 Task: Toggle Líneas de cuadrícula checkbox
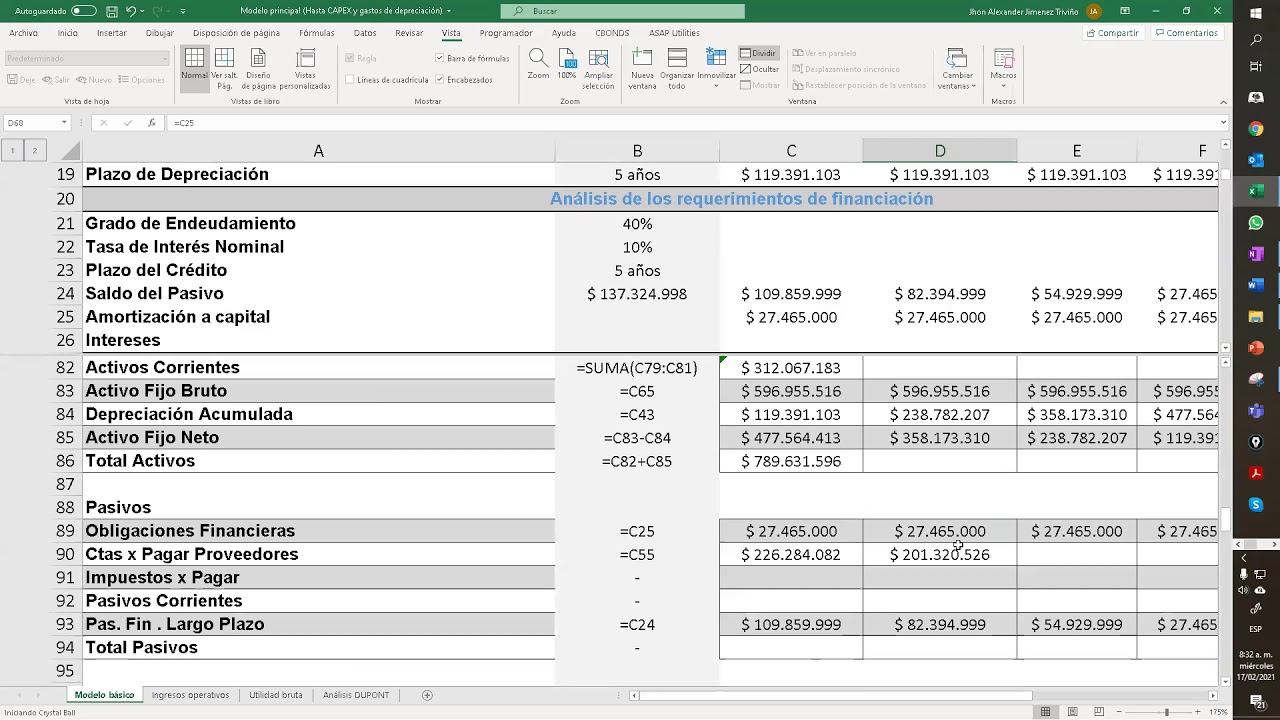point(350,79)
